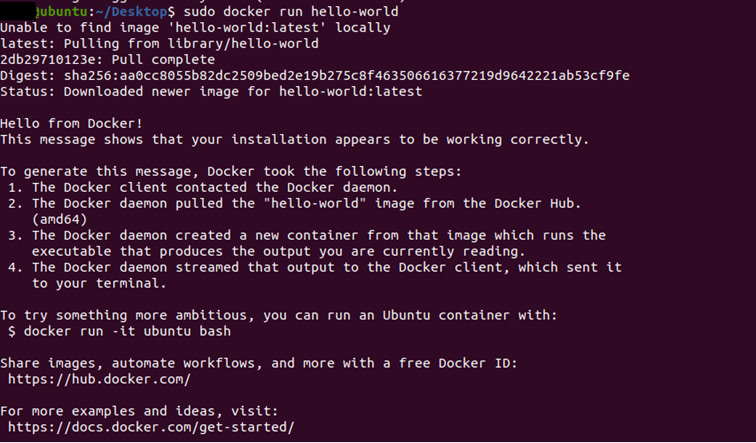Screen dimensions: 756x443
Task: Click the 'Status: Downloaded newer image' line
Action: 211,91
